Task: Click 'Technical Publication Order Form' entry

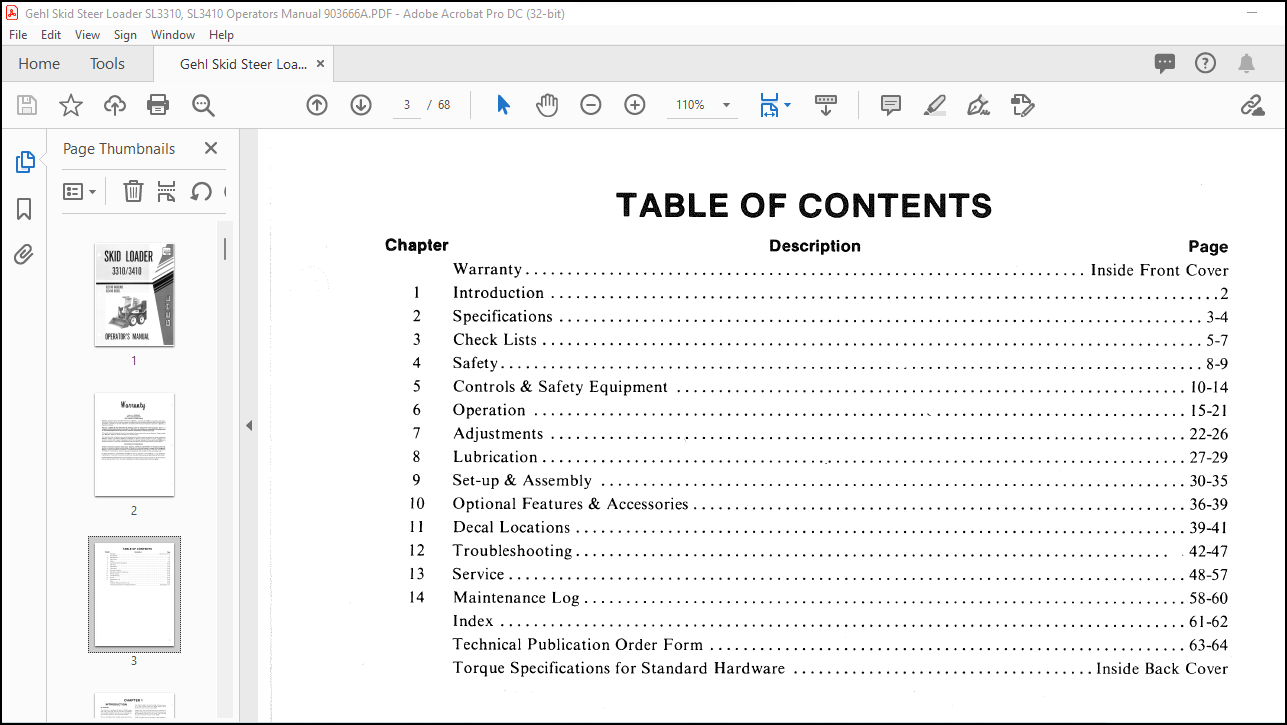Action: [578, 645]
